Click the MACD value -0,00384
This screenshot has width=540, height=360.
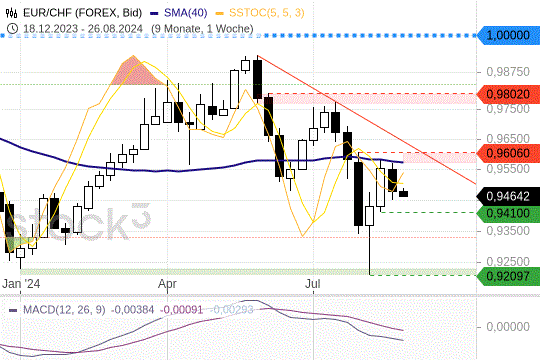point(132,310)
